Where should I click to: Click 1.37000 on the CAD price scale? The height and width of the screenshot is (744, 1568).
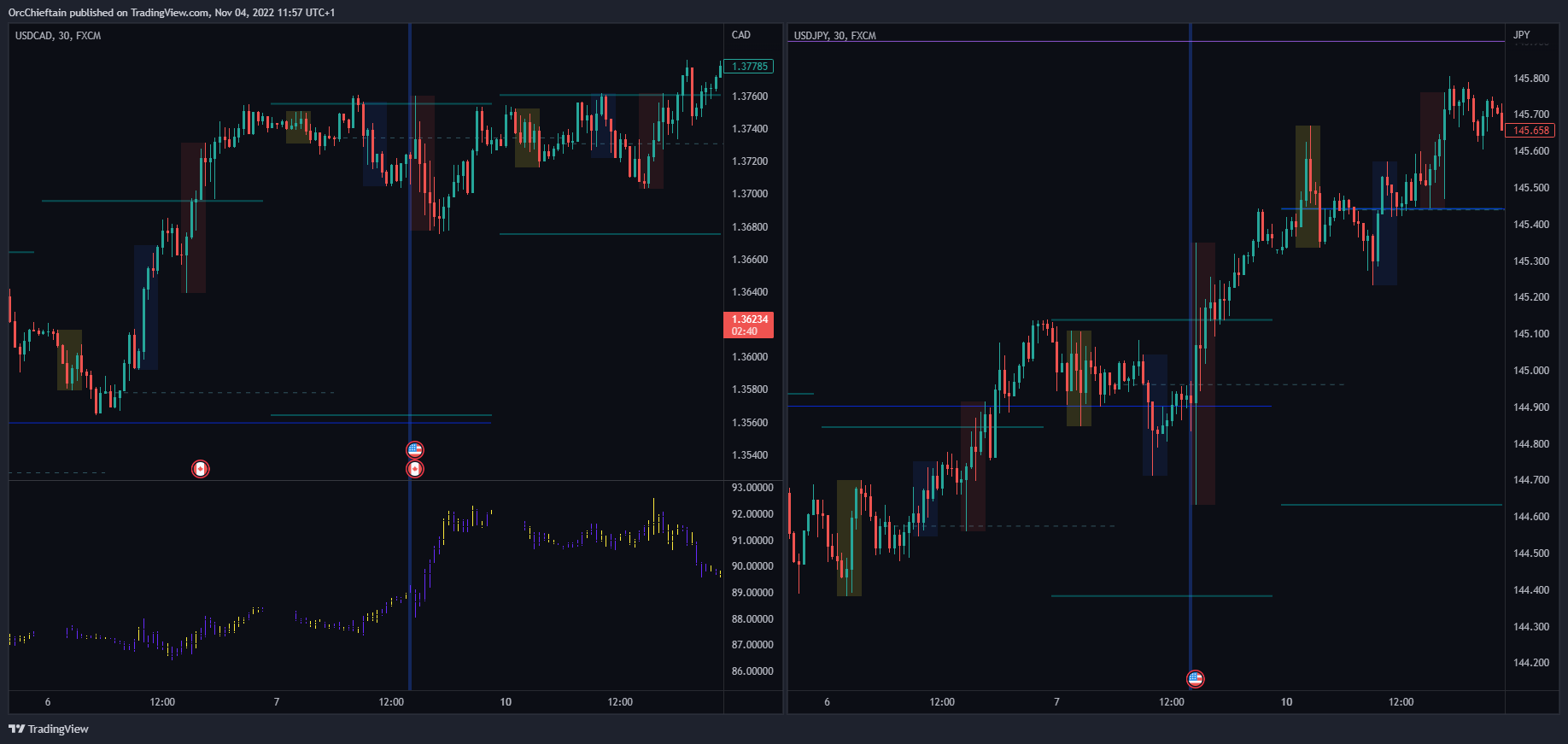point(750,194)
